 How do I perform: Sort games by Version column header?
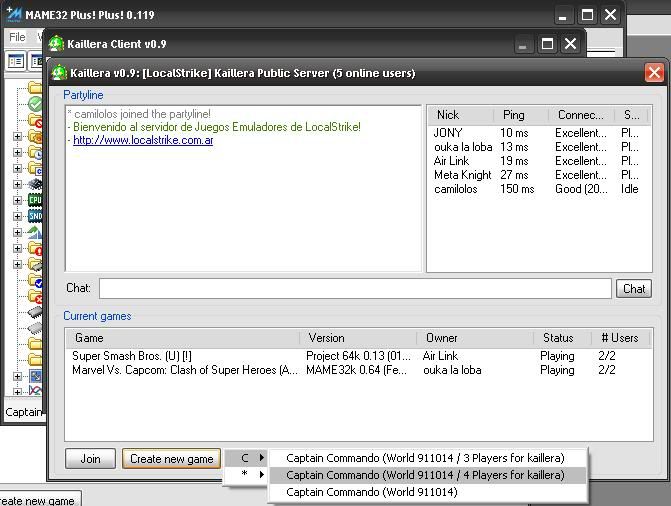click(358, 338)
